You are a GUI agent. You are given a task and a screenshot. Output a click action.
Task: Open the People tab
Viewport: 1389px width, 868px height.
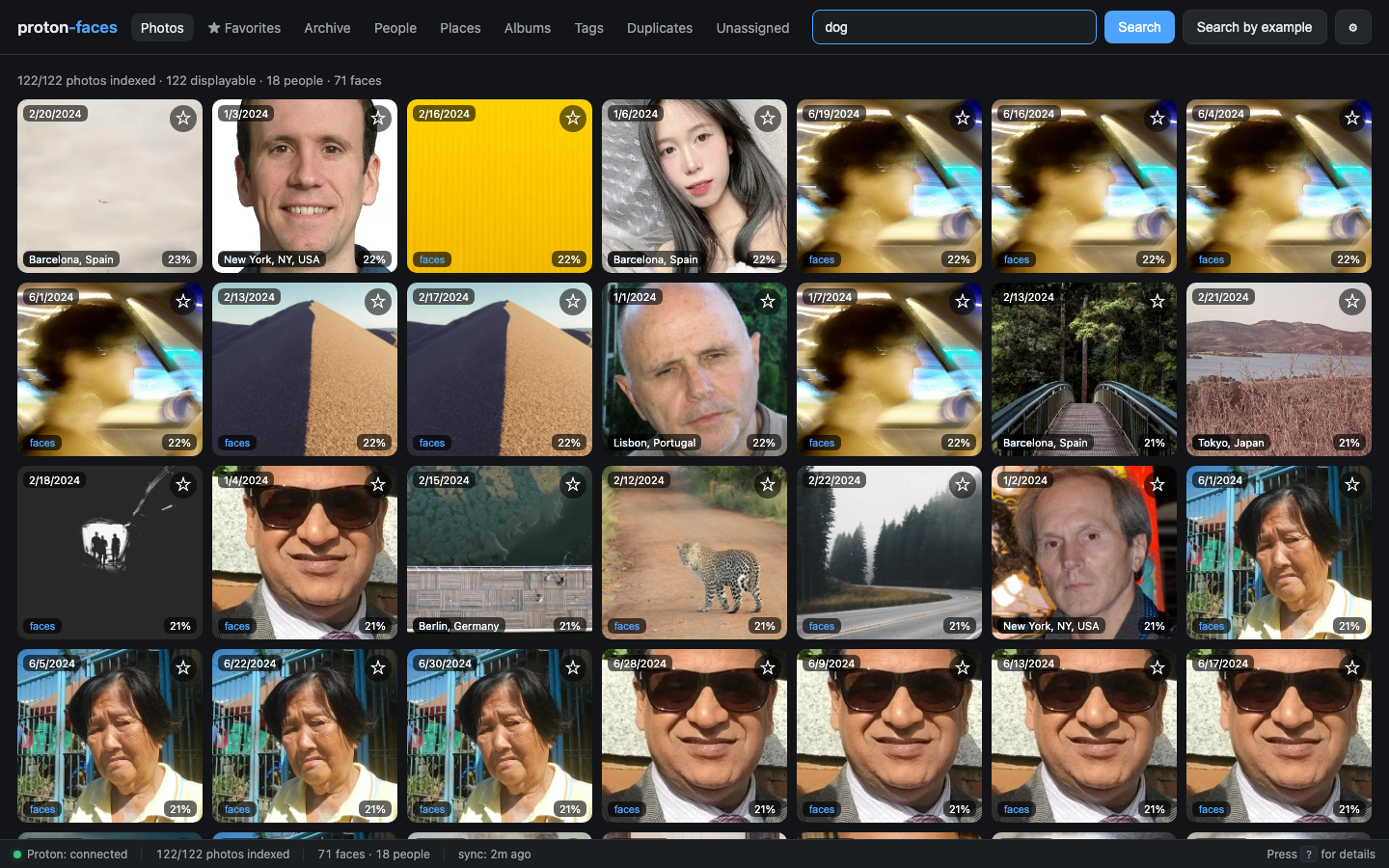point(395,28)
